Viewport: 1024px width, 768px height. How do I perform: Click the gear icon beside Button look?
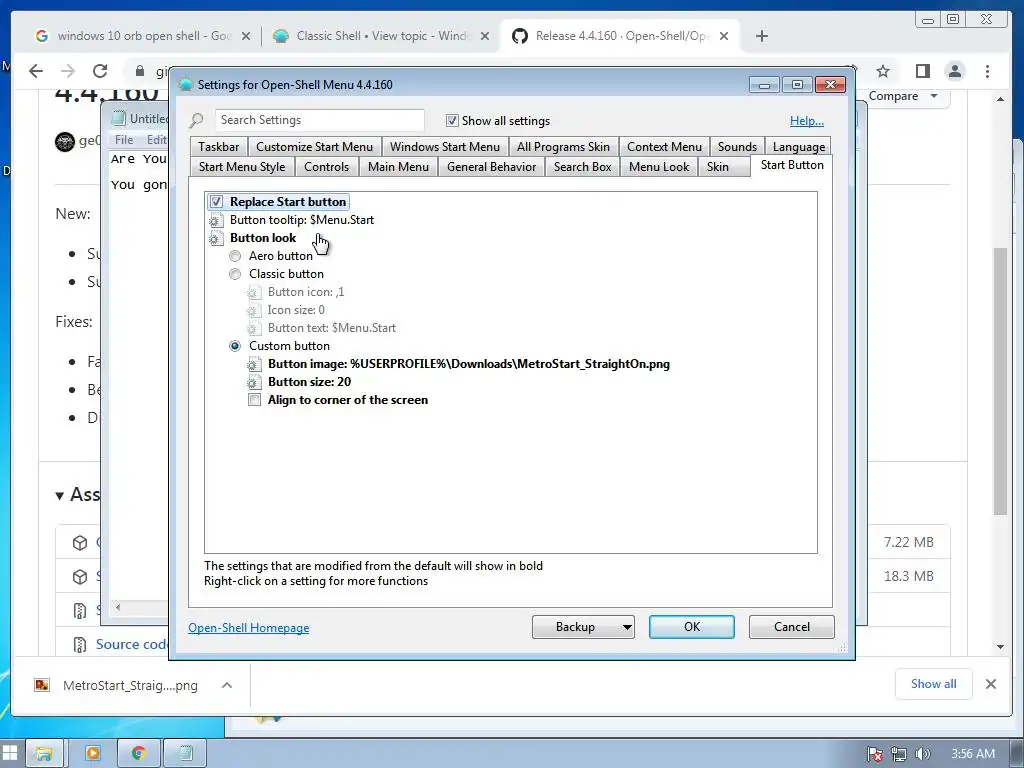pyautogui.click(x=216, y=238)
